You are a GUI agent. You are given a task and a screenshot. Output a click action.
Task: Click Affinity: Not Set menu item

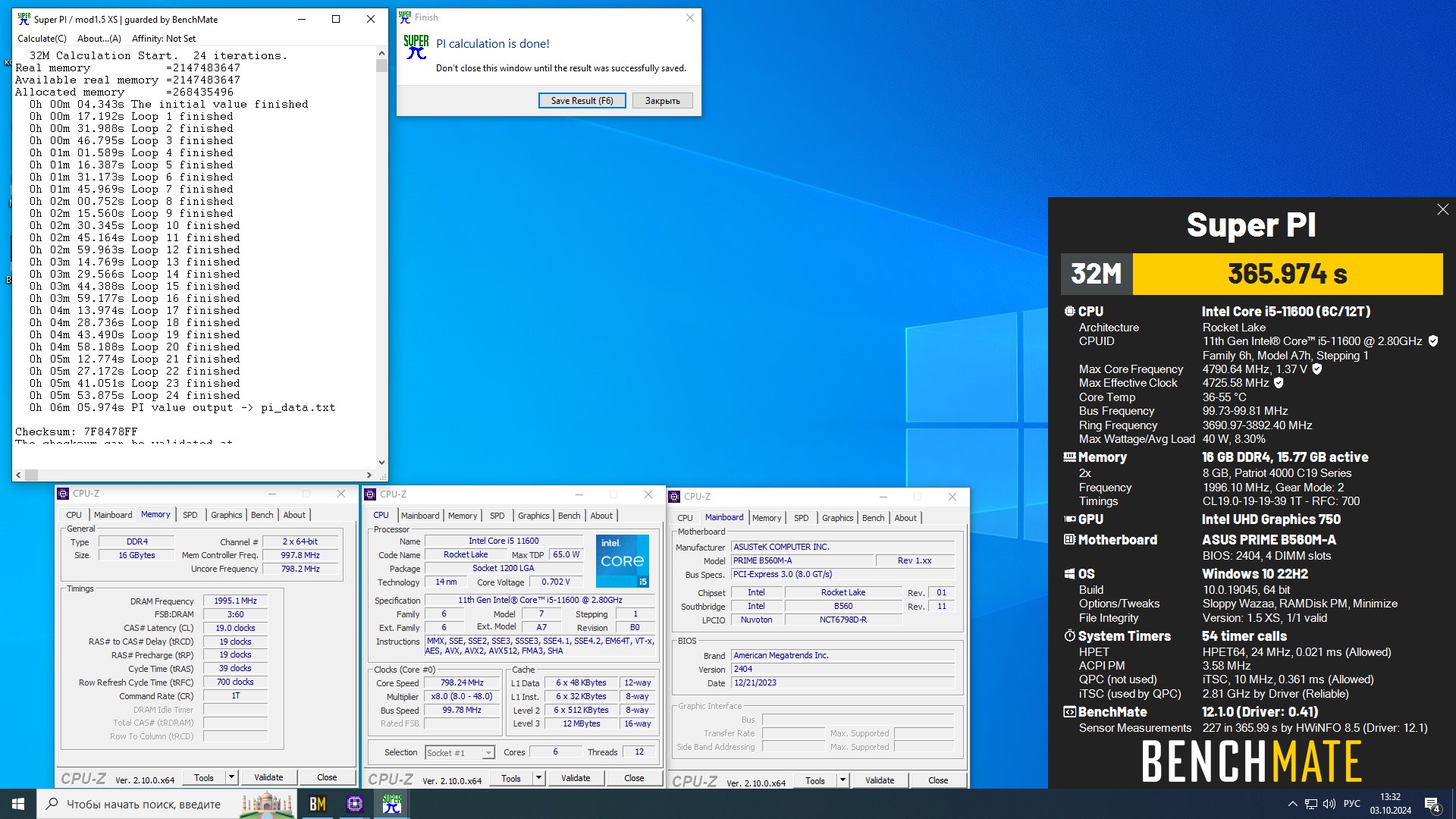163,39
